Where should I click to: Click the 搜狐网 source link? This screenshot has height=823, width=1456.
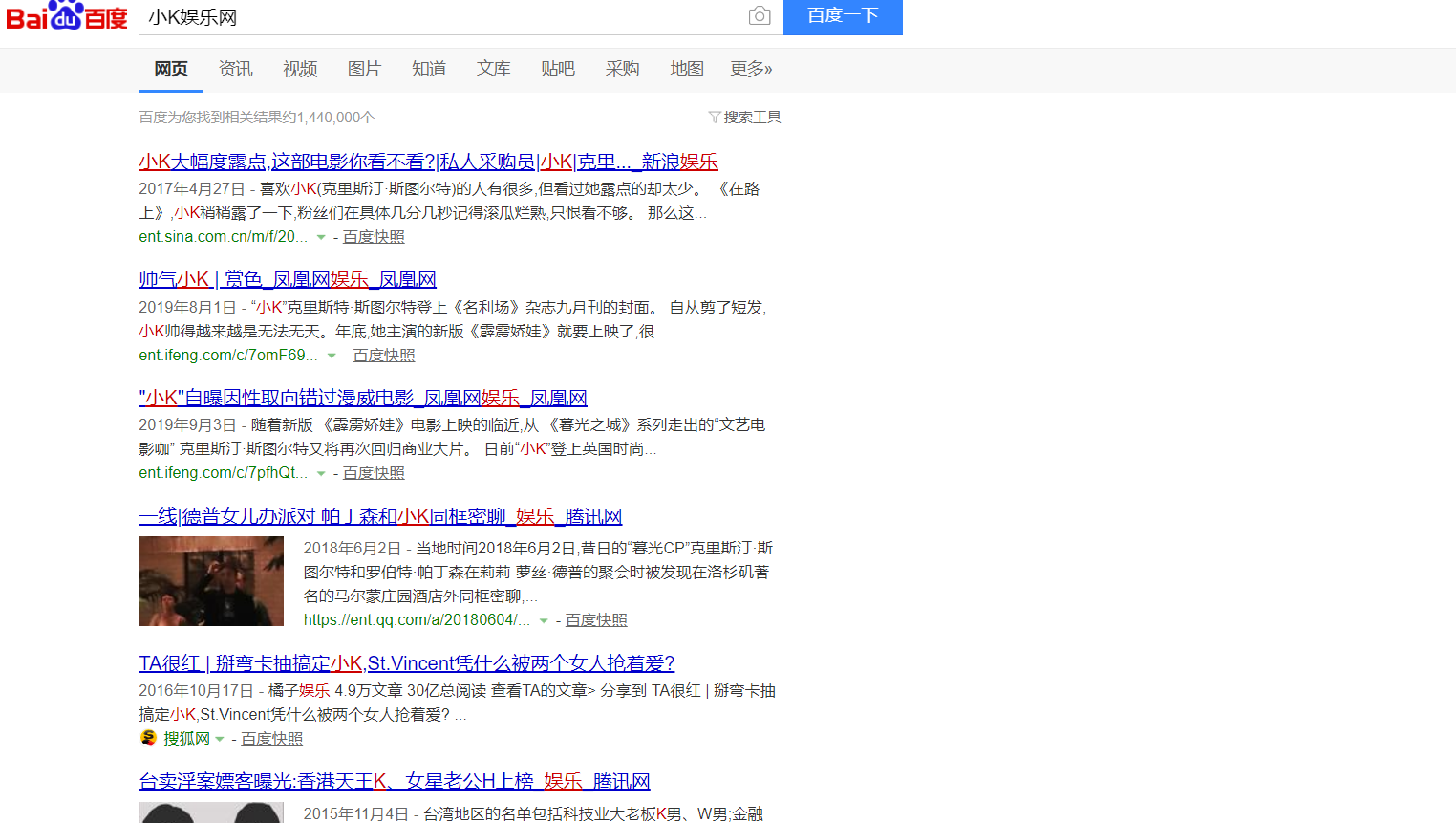[x=186, y=739]
